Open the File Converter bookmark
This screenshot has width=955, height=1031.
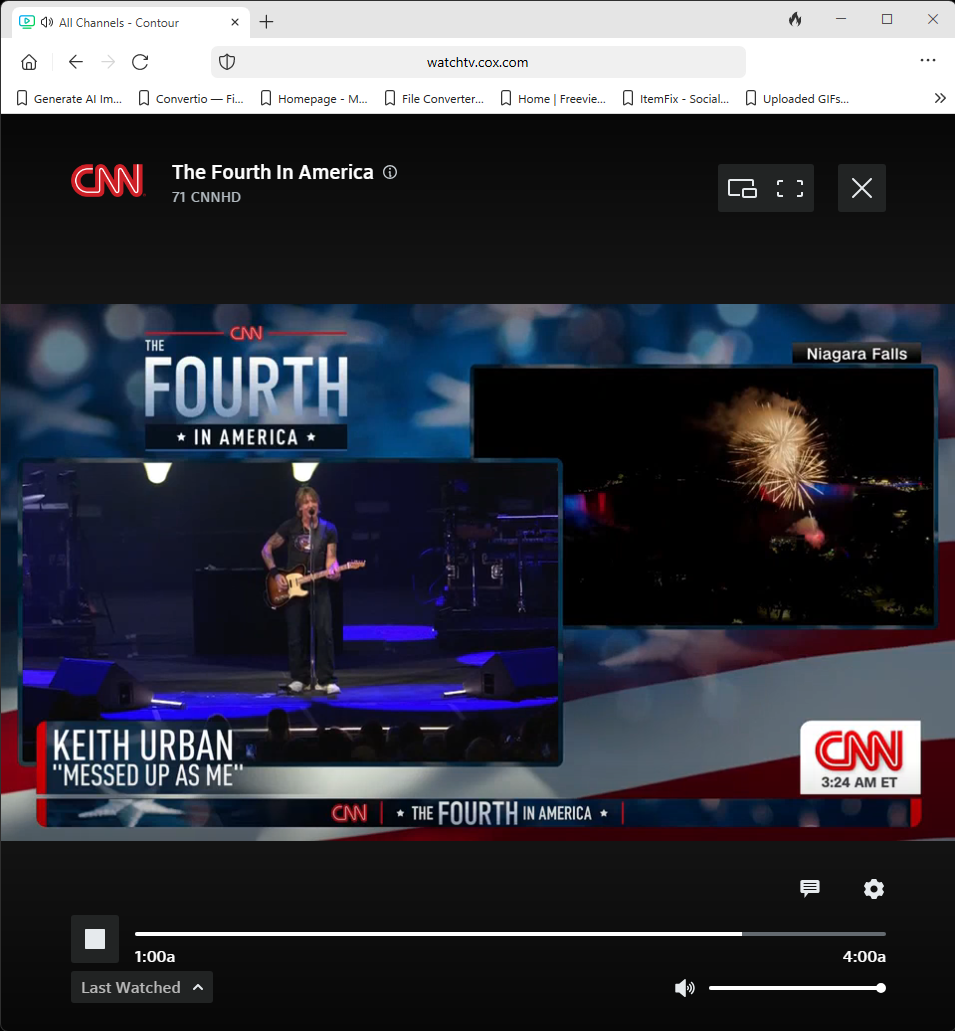coord(434,99)
